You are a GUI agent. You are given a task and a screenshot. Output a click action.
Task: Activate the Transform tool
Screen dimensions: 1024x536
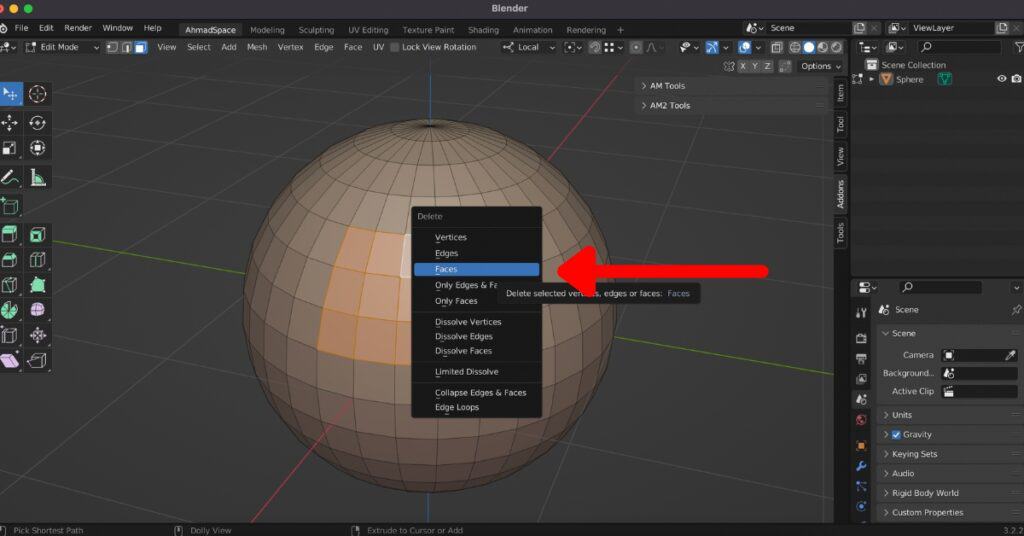coord(37,148)
